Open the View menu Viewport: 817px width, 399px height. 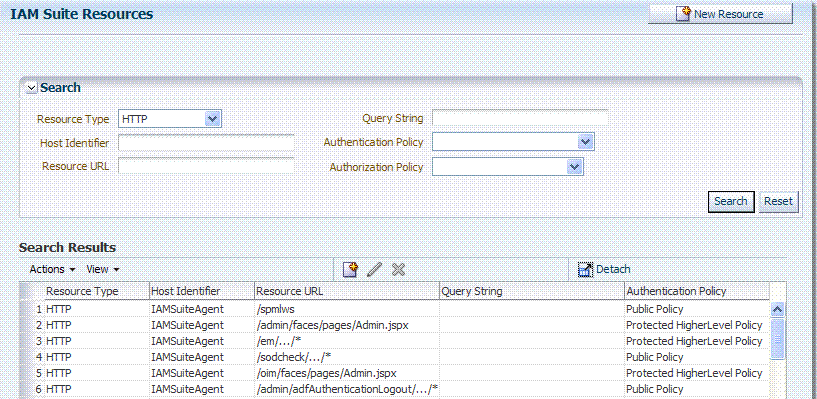103,269
